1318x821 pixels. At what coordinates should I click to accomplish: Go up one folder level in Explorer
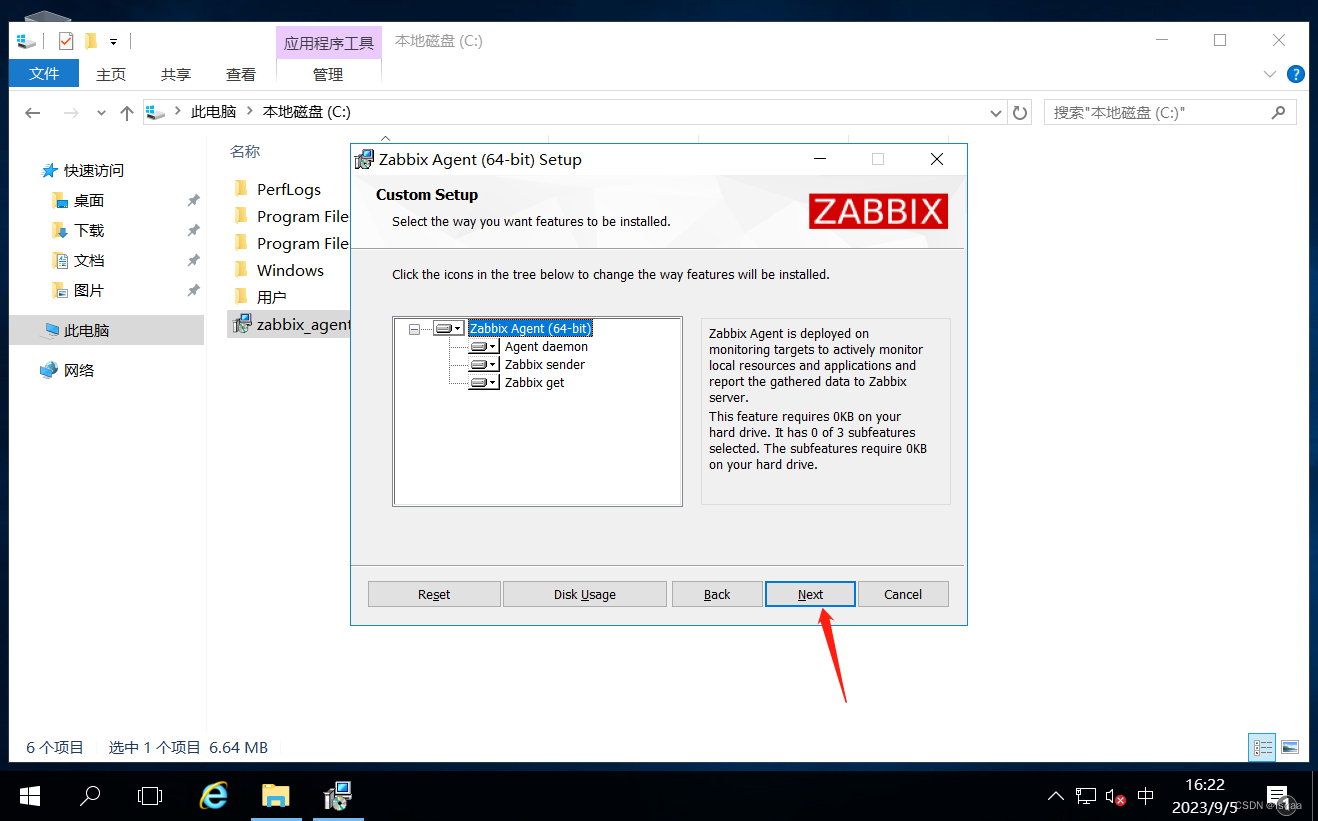click(x=127, y=113)
